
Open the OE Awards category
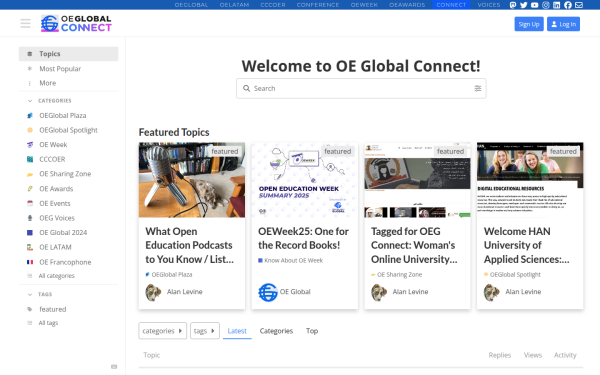pyautogui.click(x=68, y=189)
